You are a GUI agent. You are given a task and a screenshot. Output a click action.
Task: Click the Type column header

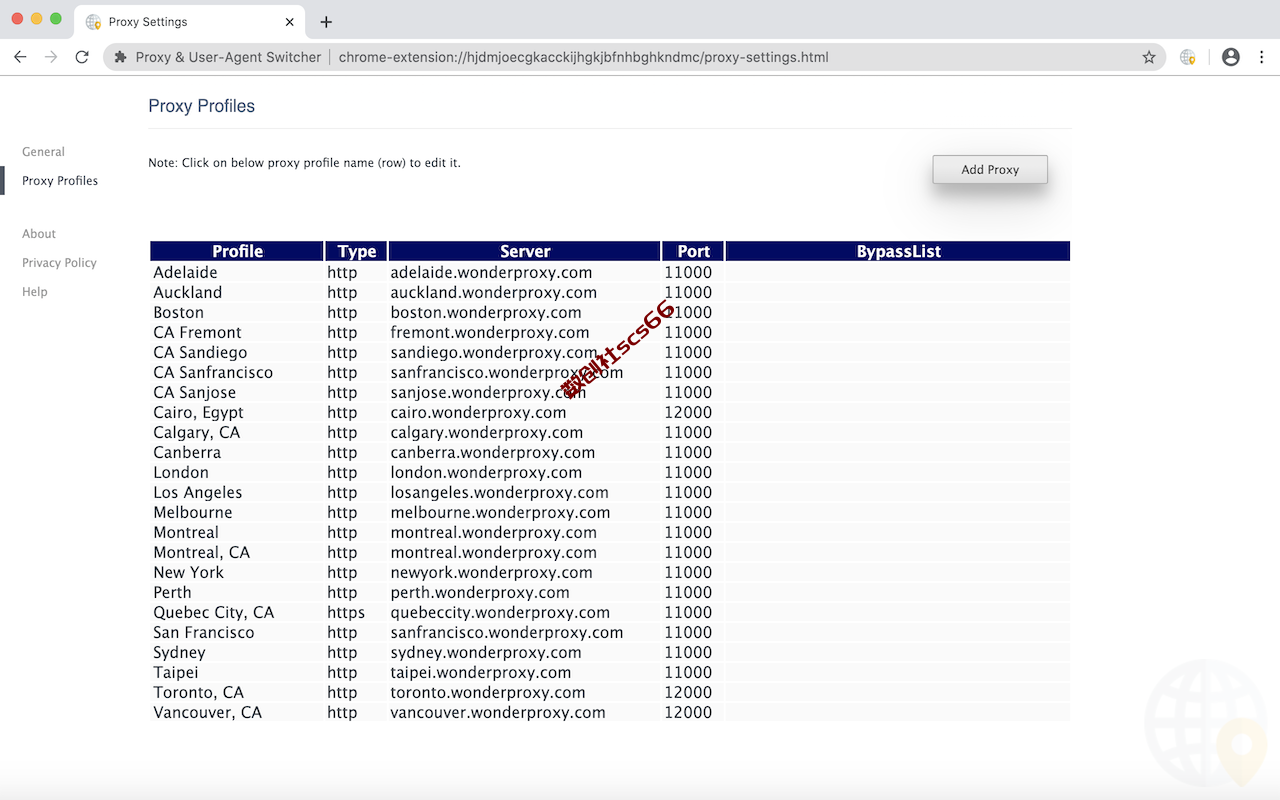tap(357, 251)
